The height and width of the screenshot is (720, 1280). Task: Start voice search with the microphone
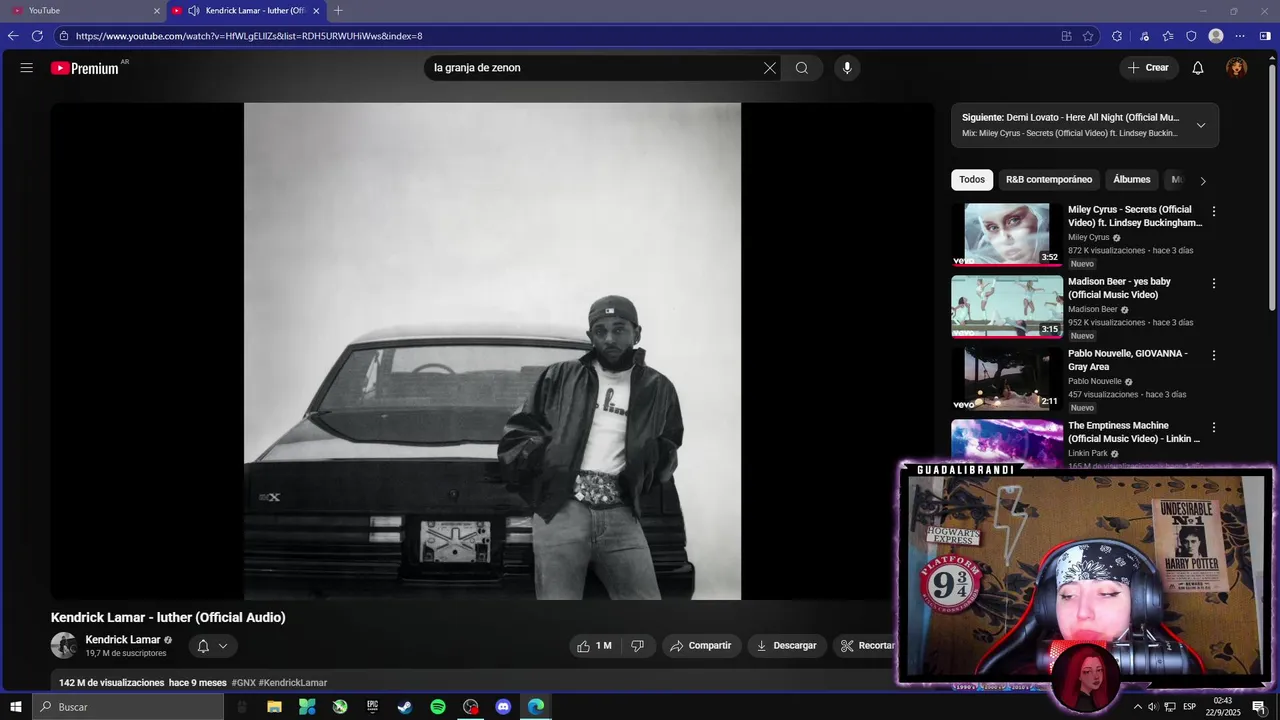coord(847,68)
